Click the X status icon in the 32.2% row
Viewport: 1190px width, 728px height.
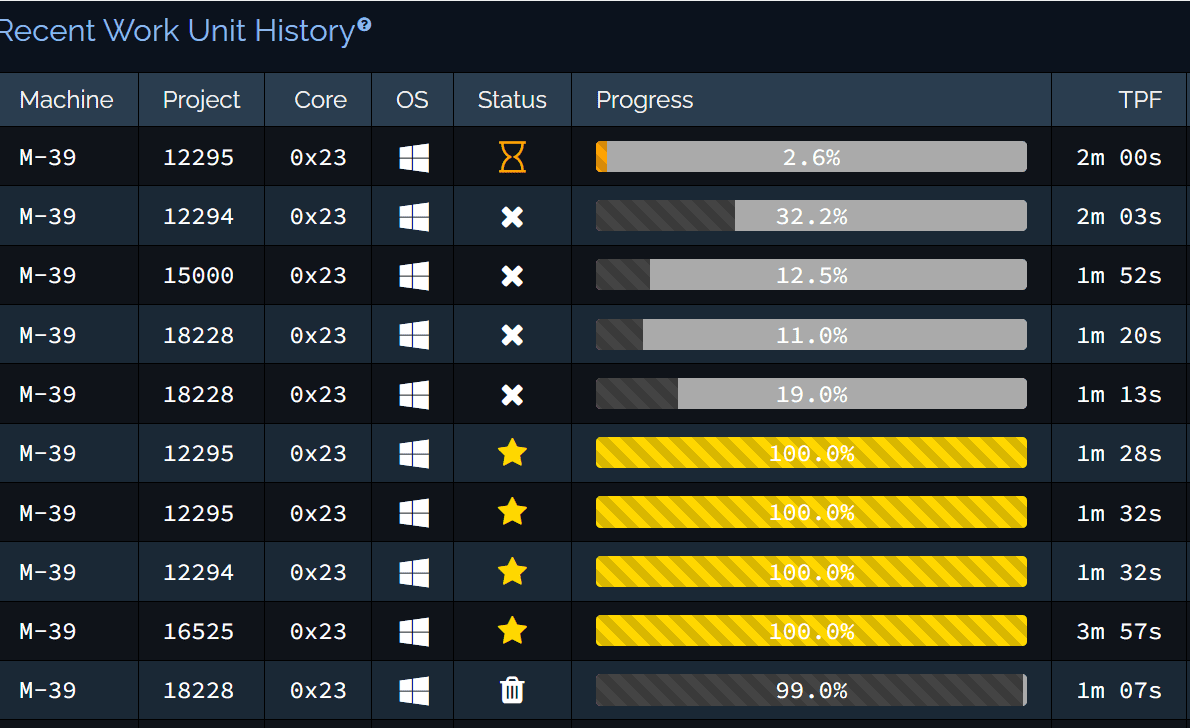point(512,217)
